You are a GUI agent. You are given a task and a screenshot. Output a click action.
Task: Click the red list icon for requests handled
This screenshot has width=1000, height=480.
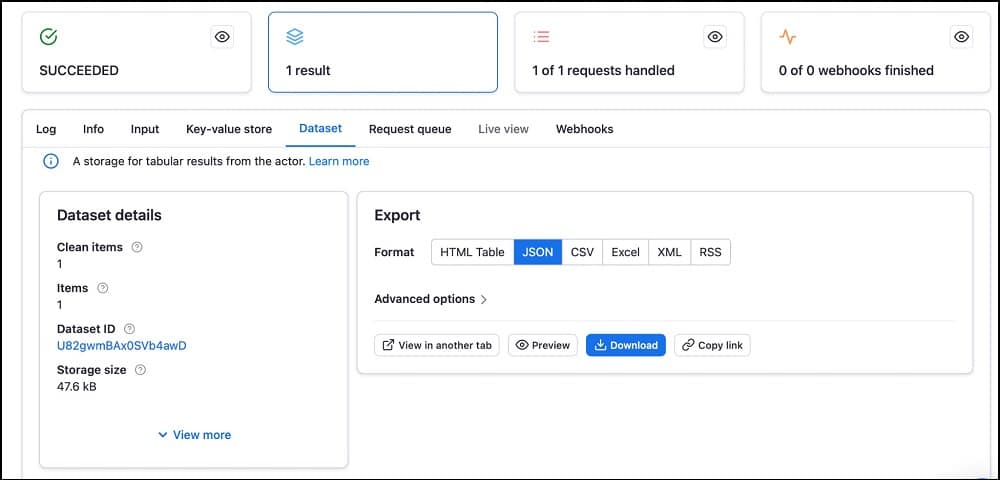click(541, 37)
